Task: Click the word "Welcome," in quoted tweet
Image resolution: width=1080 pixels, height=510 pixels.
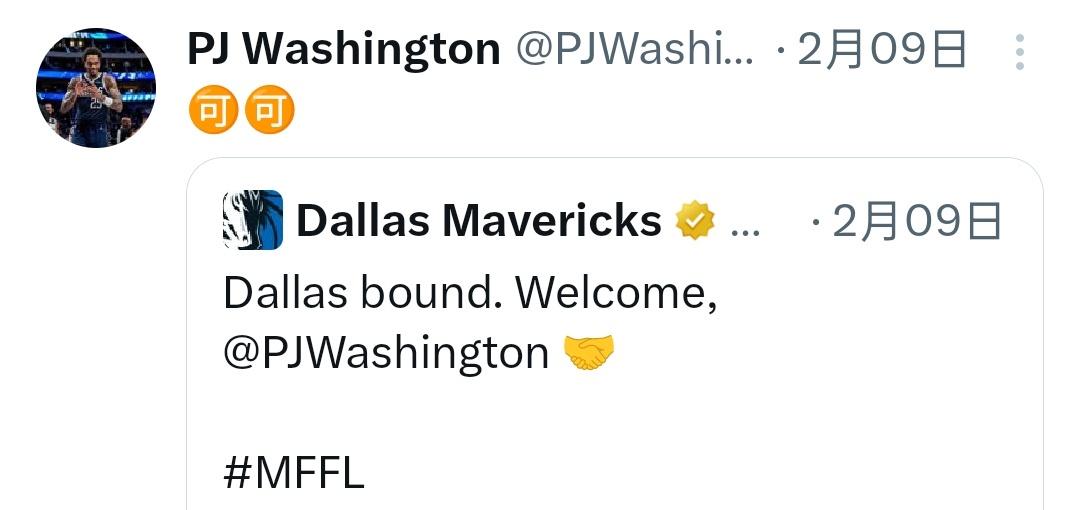Action: click(616, 294)
